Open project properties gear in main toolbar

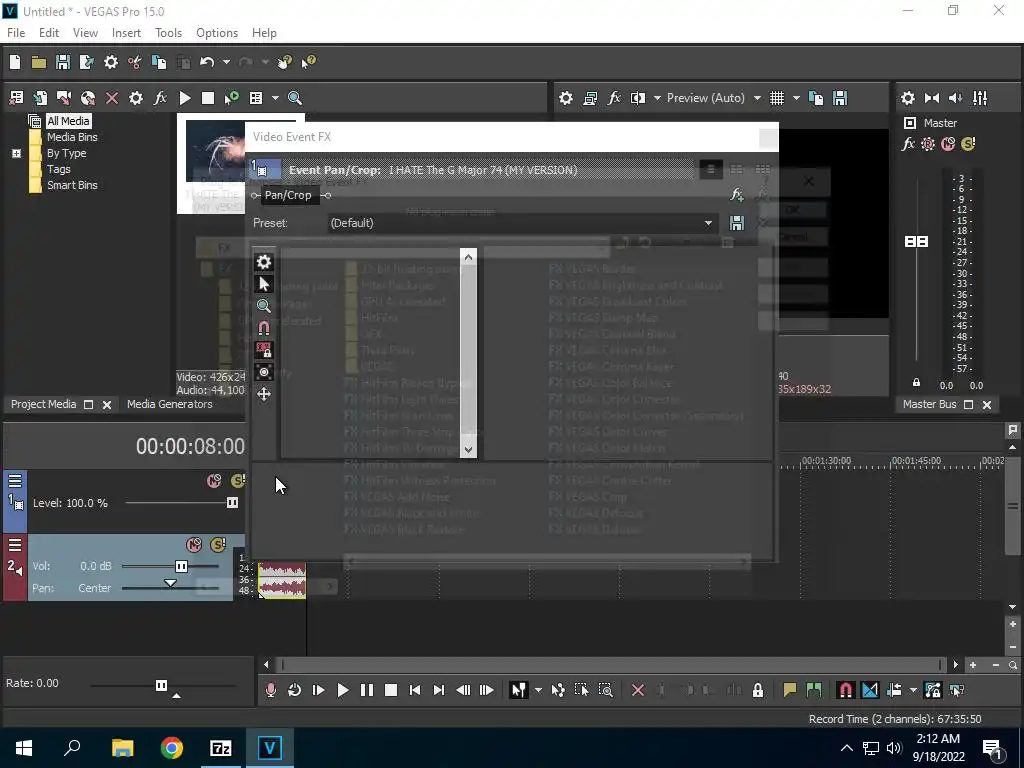(x=111, y=62)
